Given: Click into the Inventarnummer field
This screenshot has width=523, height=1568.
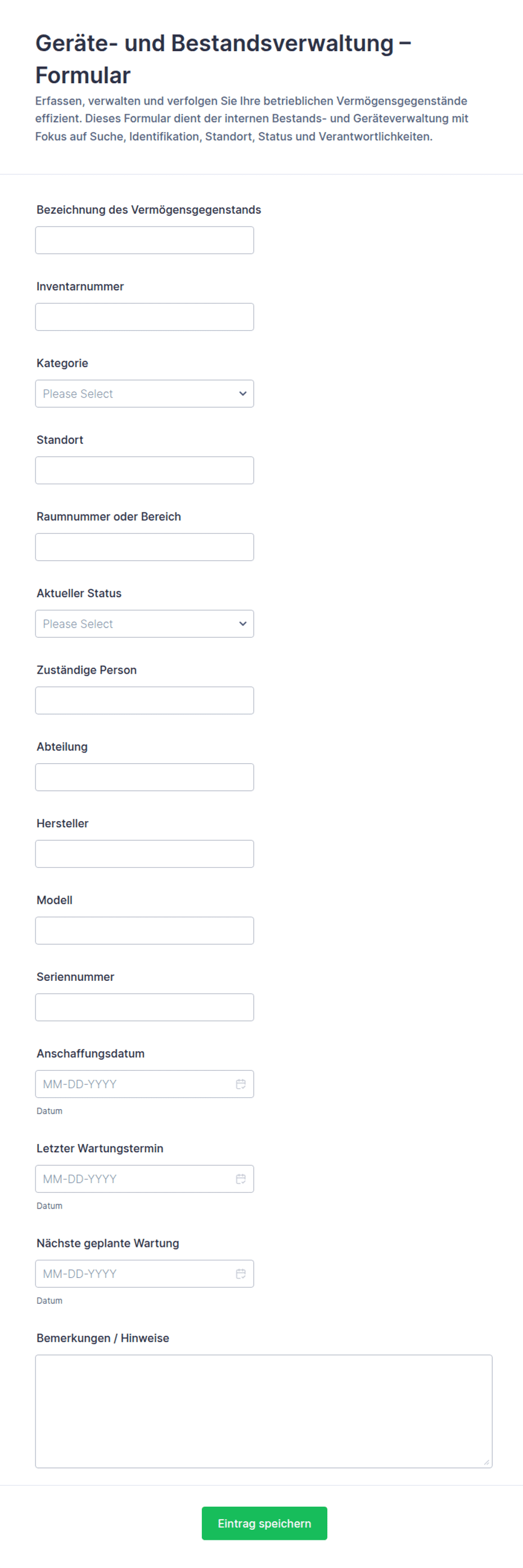Looking at the screenshot, I should (145, 317).
